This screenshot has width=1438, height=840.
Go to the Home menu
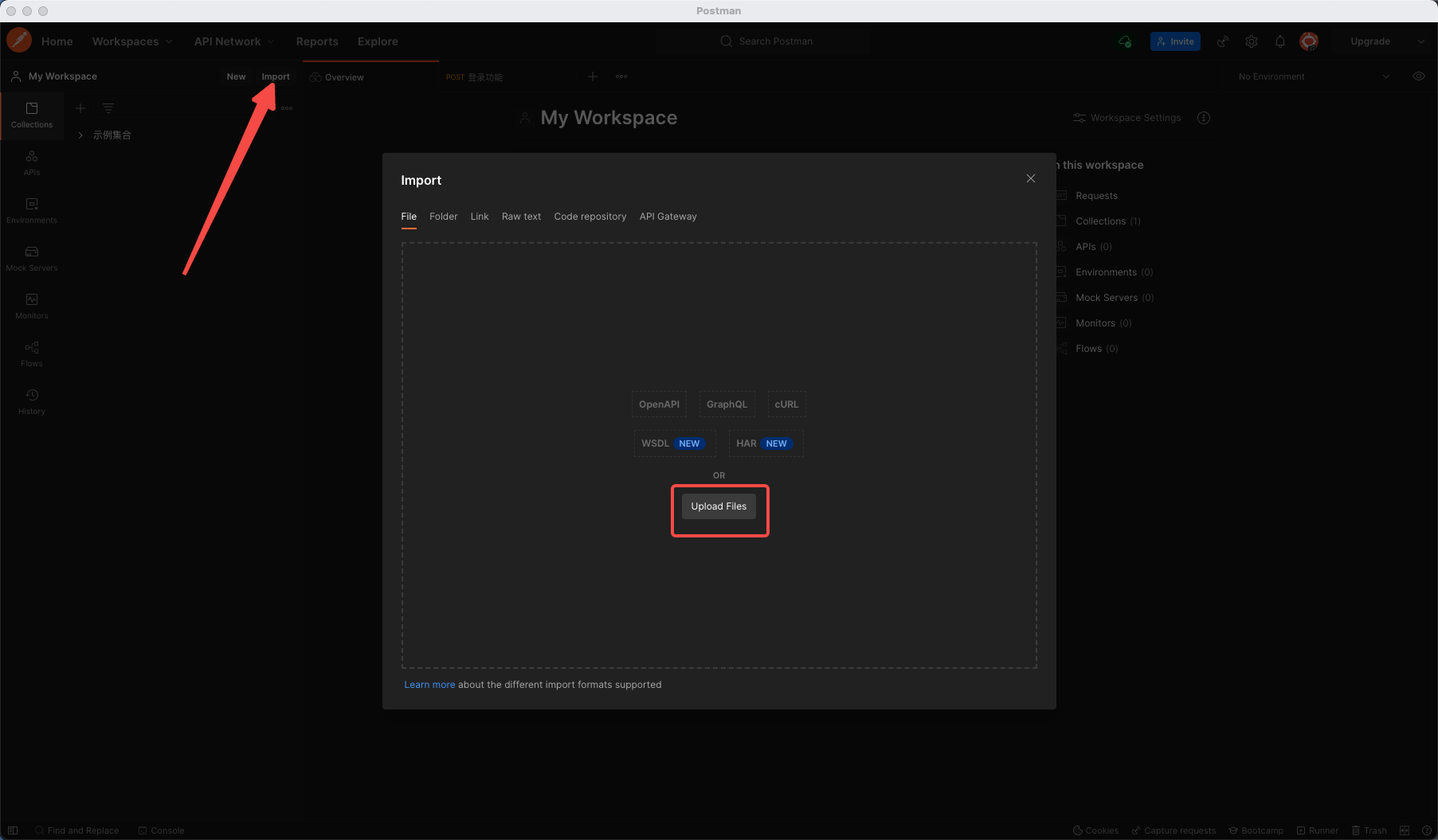[57, 41]
